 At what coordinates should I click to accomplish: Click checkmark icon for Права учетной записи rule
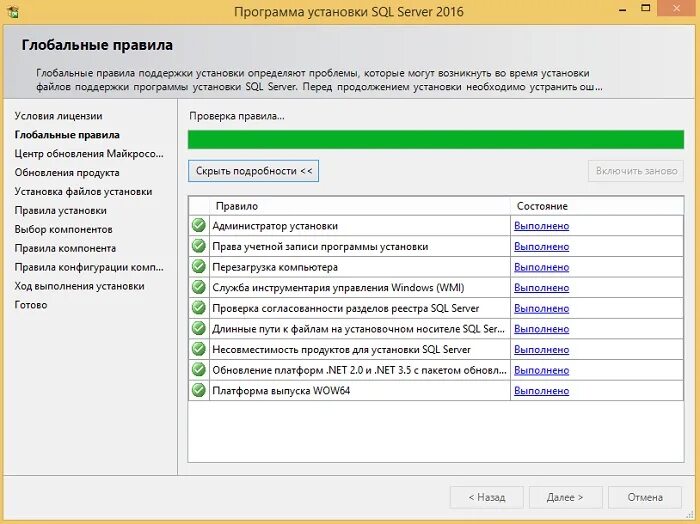199,246
